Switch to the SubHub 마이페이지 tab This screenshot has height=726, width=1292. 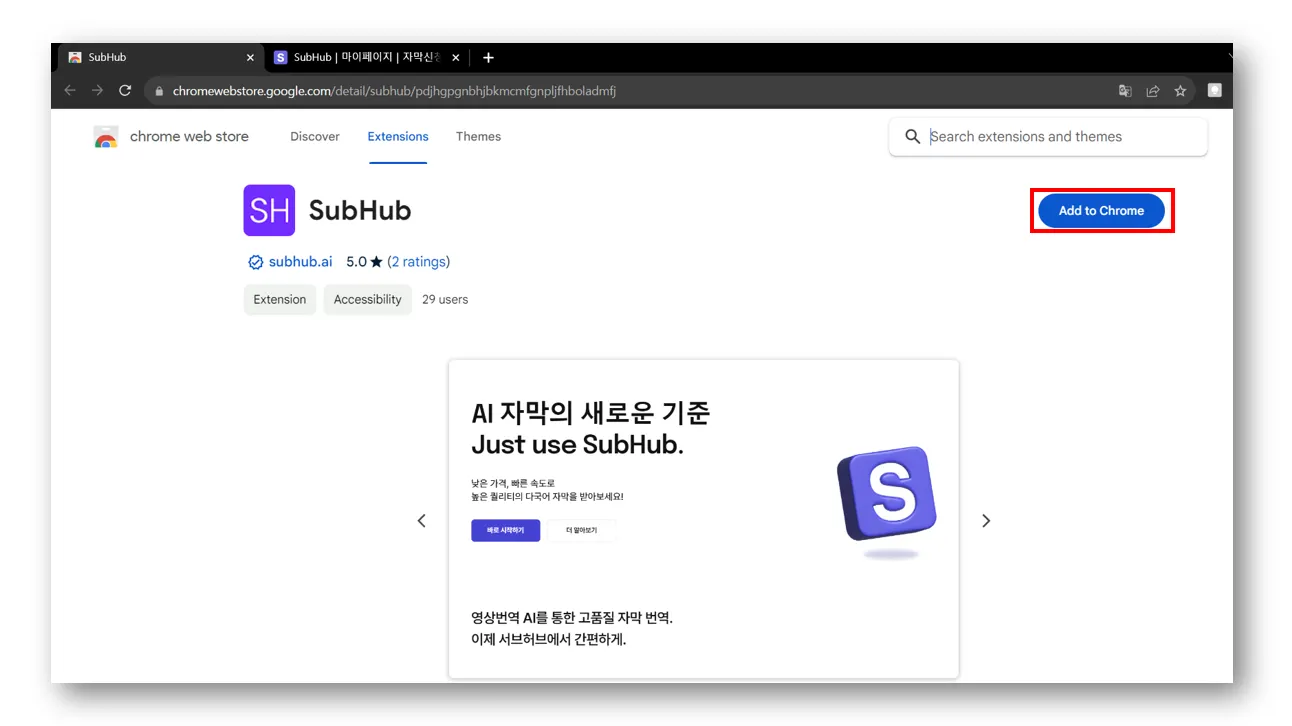tap(367, 58)
